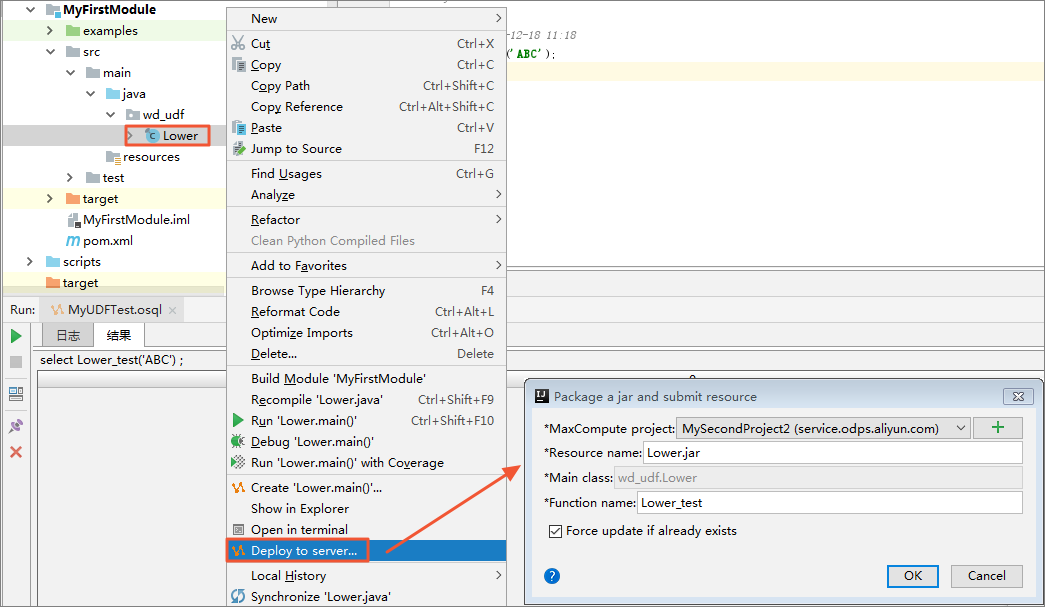
Task: Select Recompile 'Lower.java'
Action: [367, 400]
